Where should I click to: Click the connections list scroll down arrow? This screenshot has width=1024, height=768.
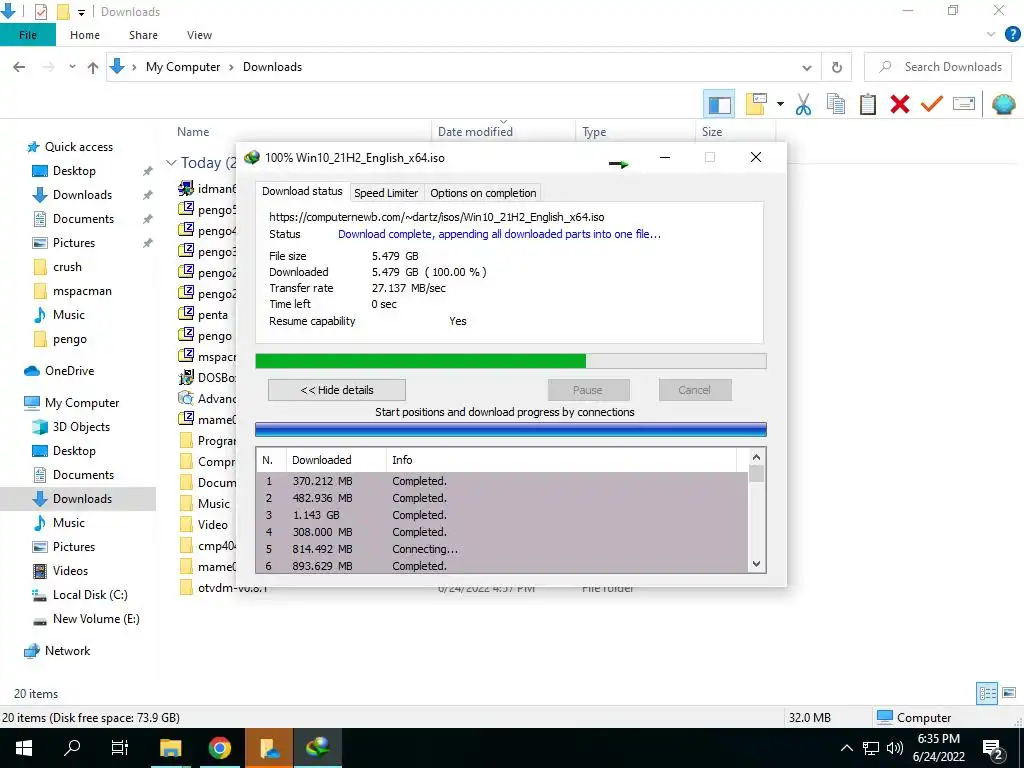tap(756, 564)
